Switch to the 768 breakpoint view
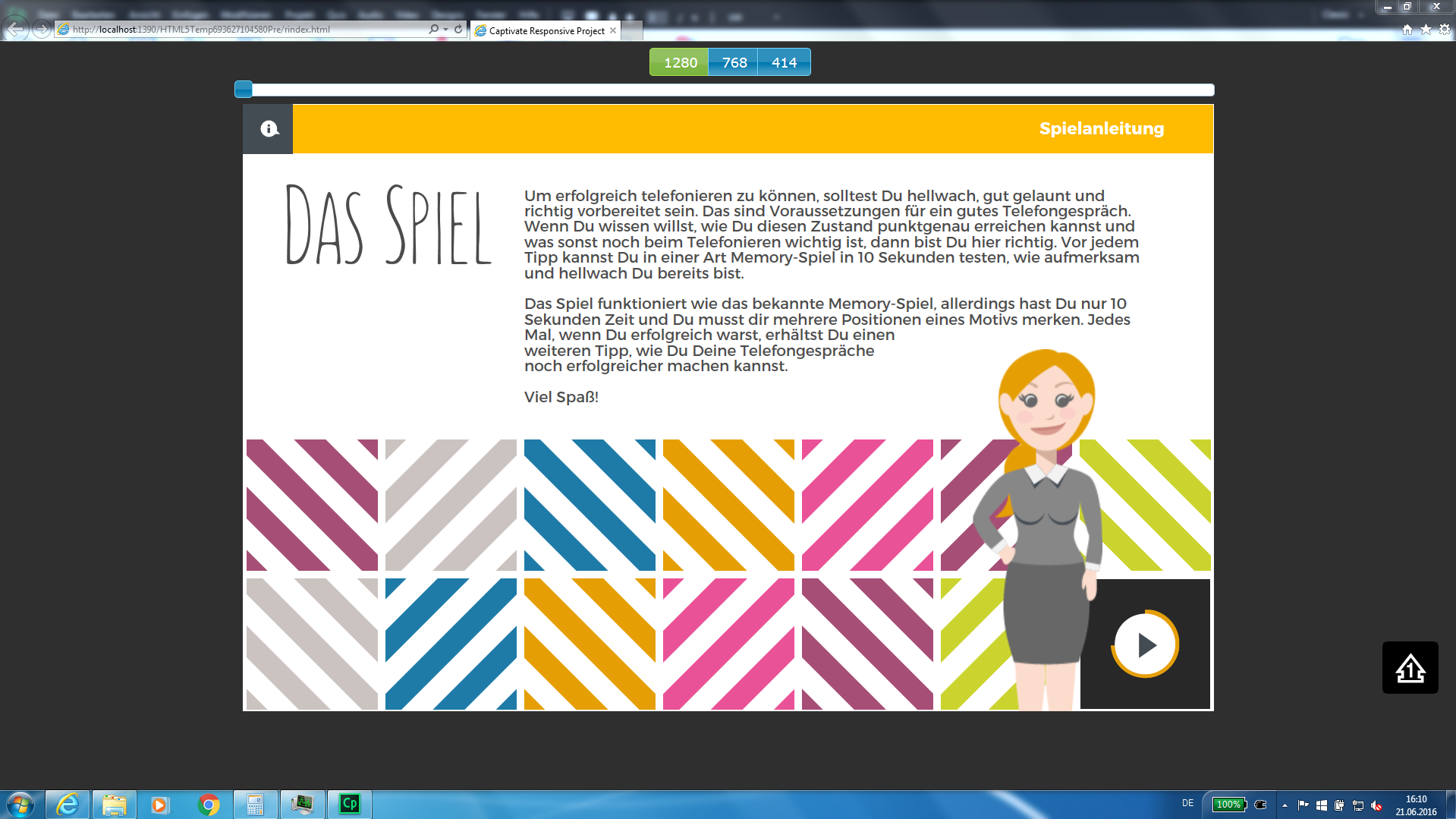The image size is (1456, 819). coord(734,62)
